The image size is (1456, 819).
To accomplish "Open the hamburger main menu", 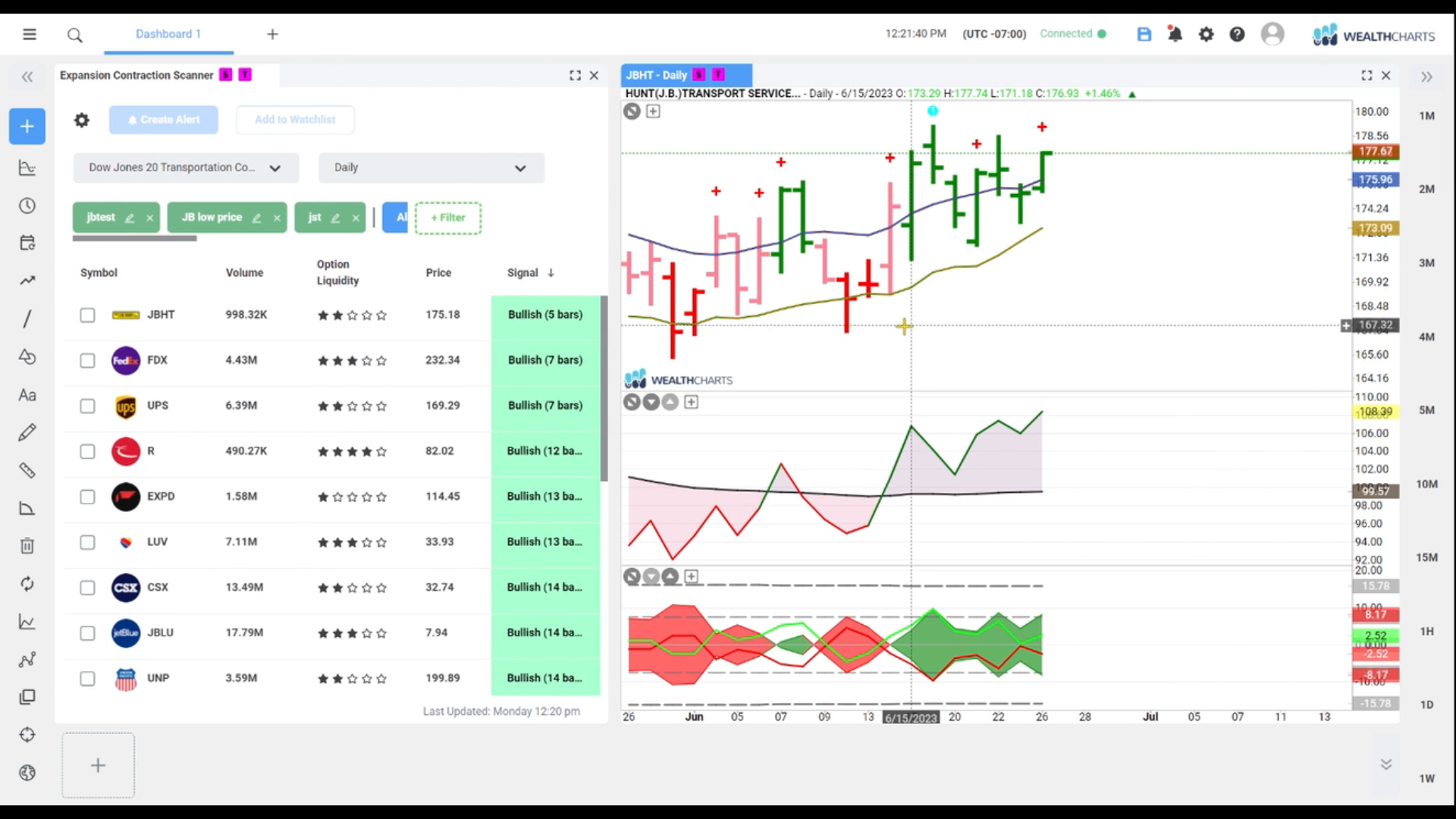I will tap(29, 34).
